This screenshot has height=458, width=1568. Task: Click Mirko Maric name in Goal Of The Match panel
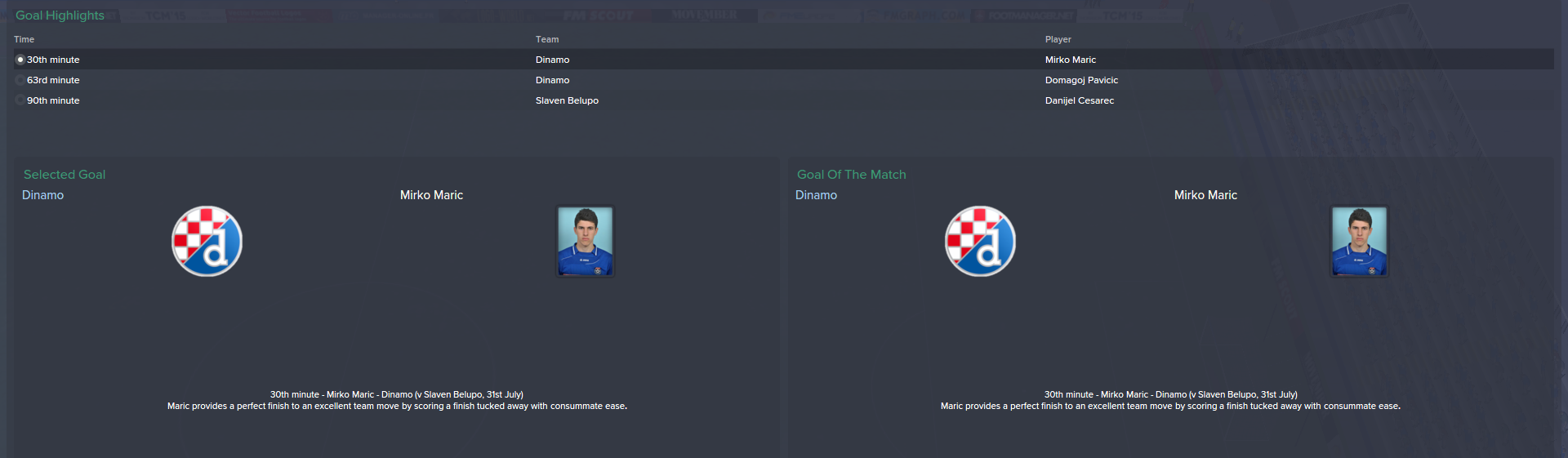coord(1205,195)
